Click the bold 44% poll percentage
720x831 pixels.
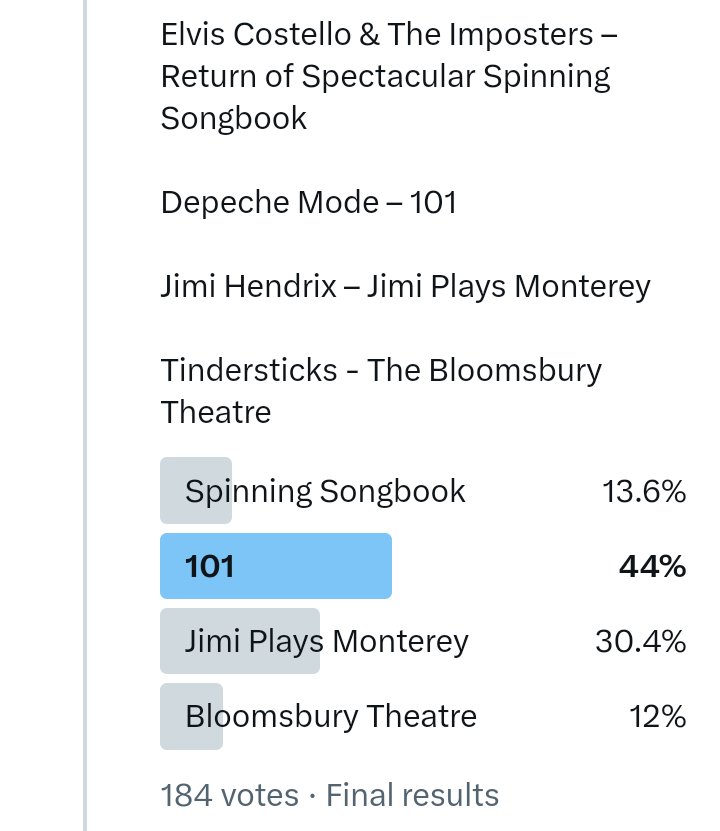click(x=652, y=567)
